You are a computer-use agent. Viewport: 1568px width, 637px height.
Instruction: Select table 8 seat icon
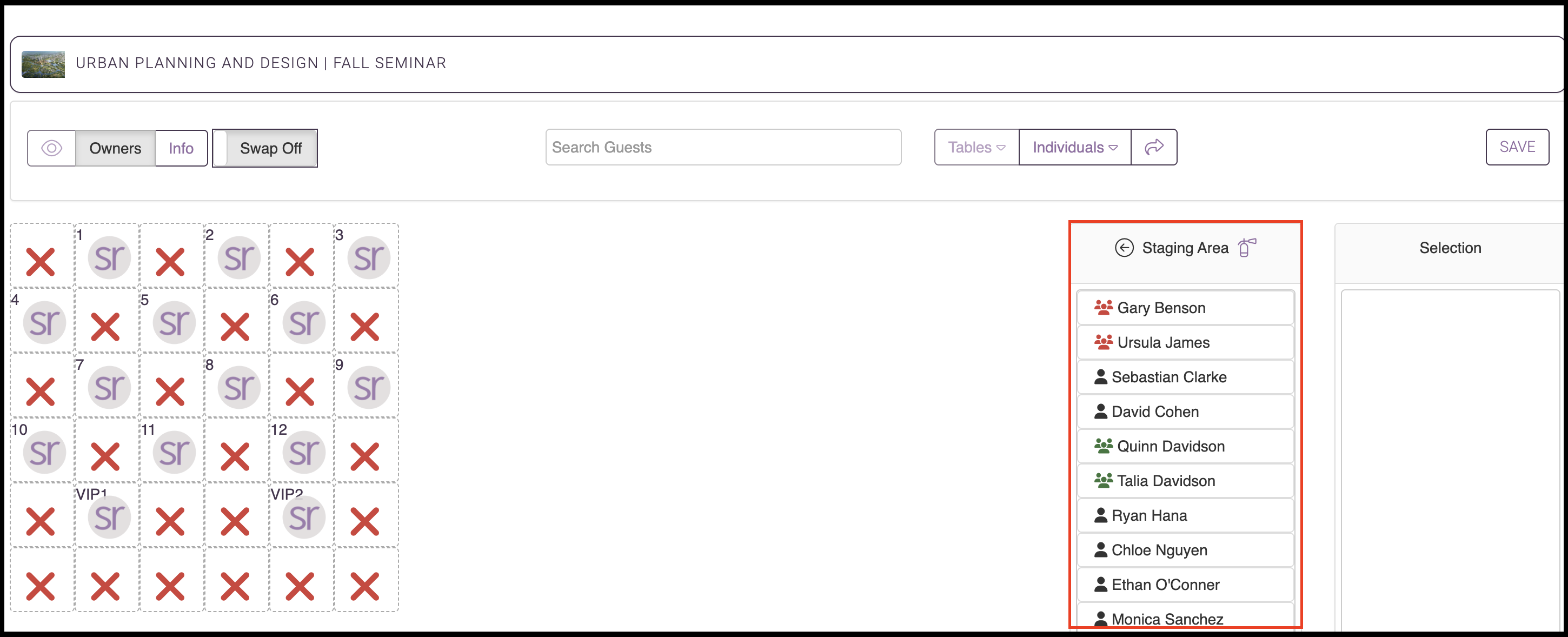(239, 388)
